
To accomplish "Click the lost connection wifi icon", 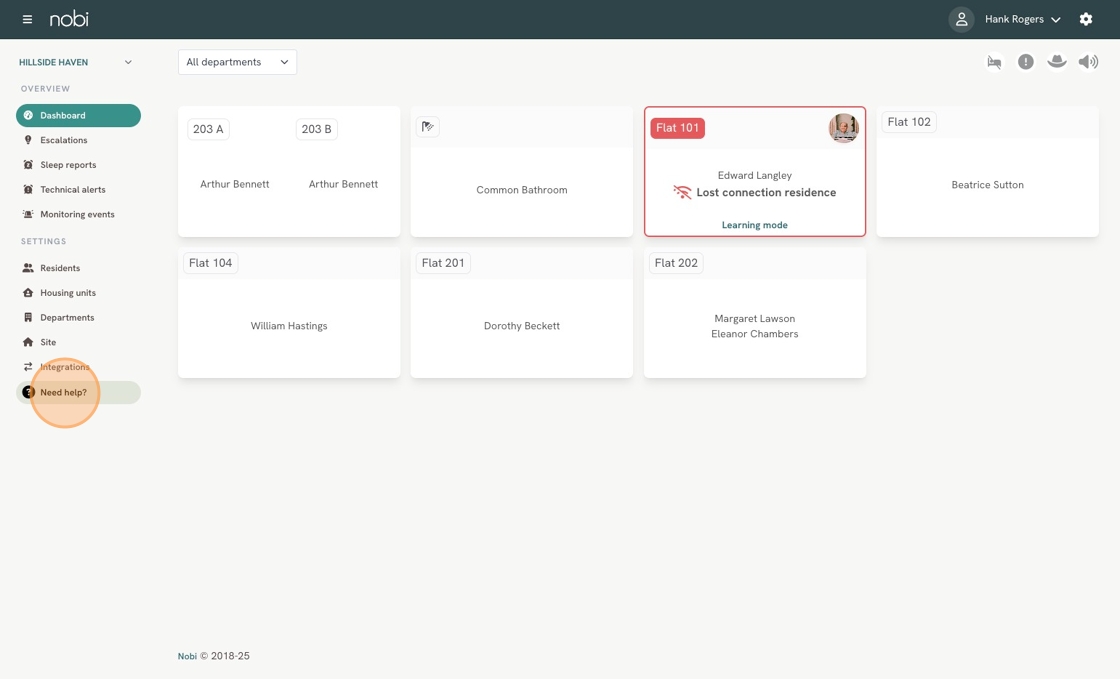I will click(682, 192).
